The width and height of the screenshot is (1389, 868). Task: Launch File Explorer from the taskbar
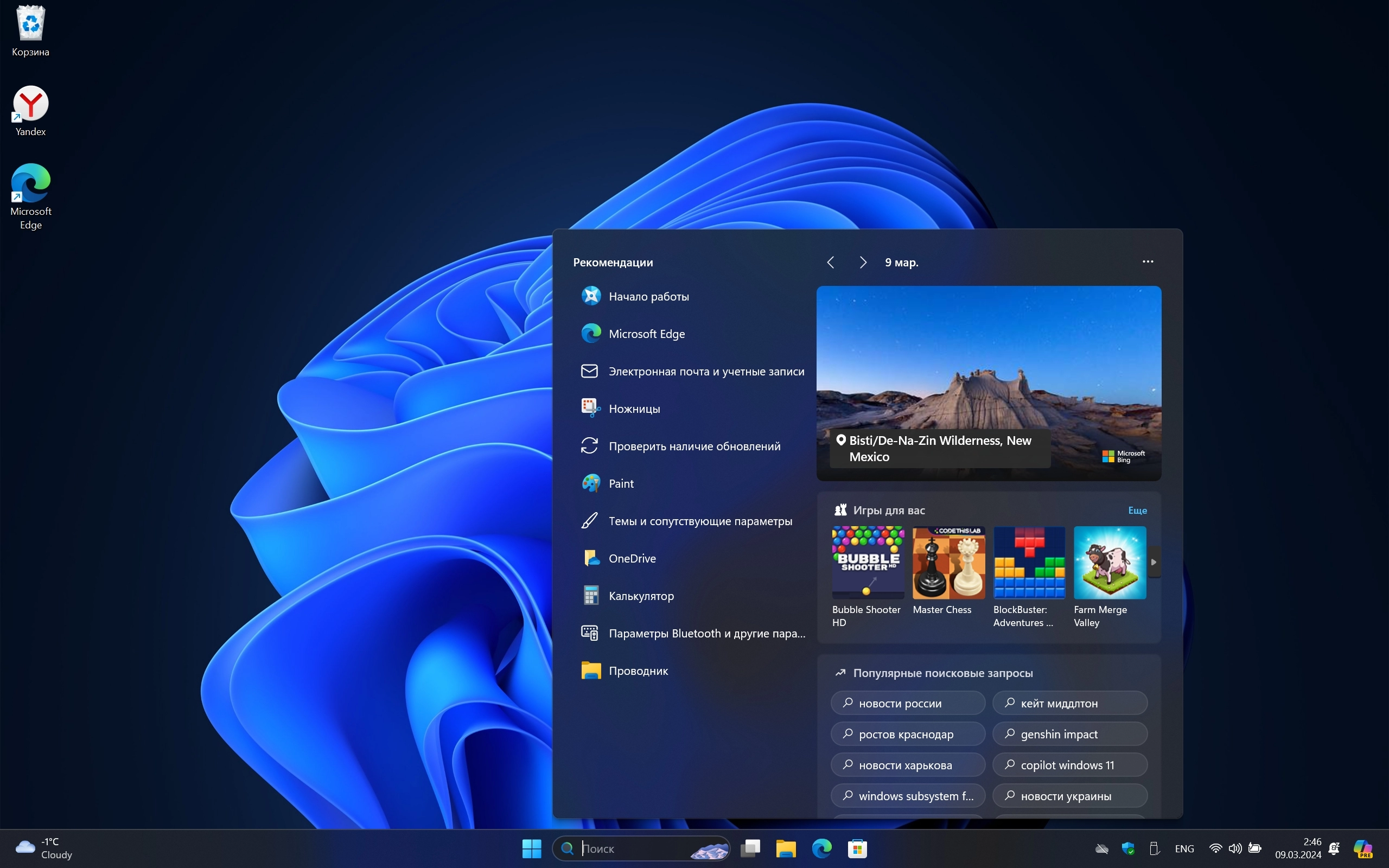click(x=786, y=848)
